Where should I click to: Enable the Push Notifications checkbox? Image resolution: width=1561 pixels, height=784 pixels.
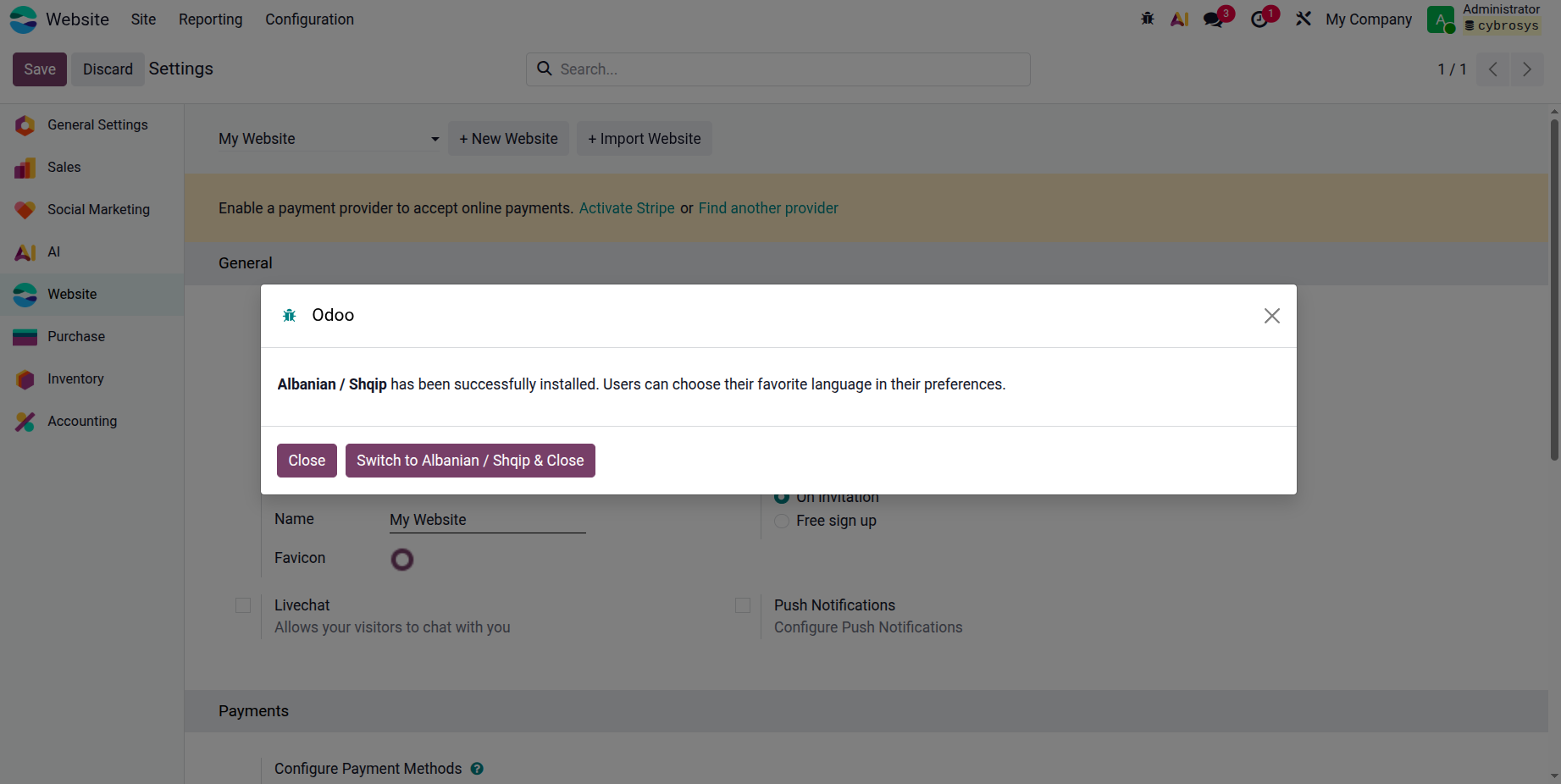point(743,605)
